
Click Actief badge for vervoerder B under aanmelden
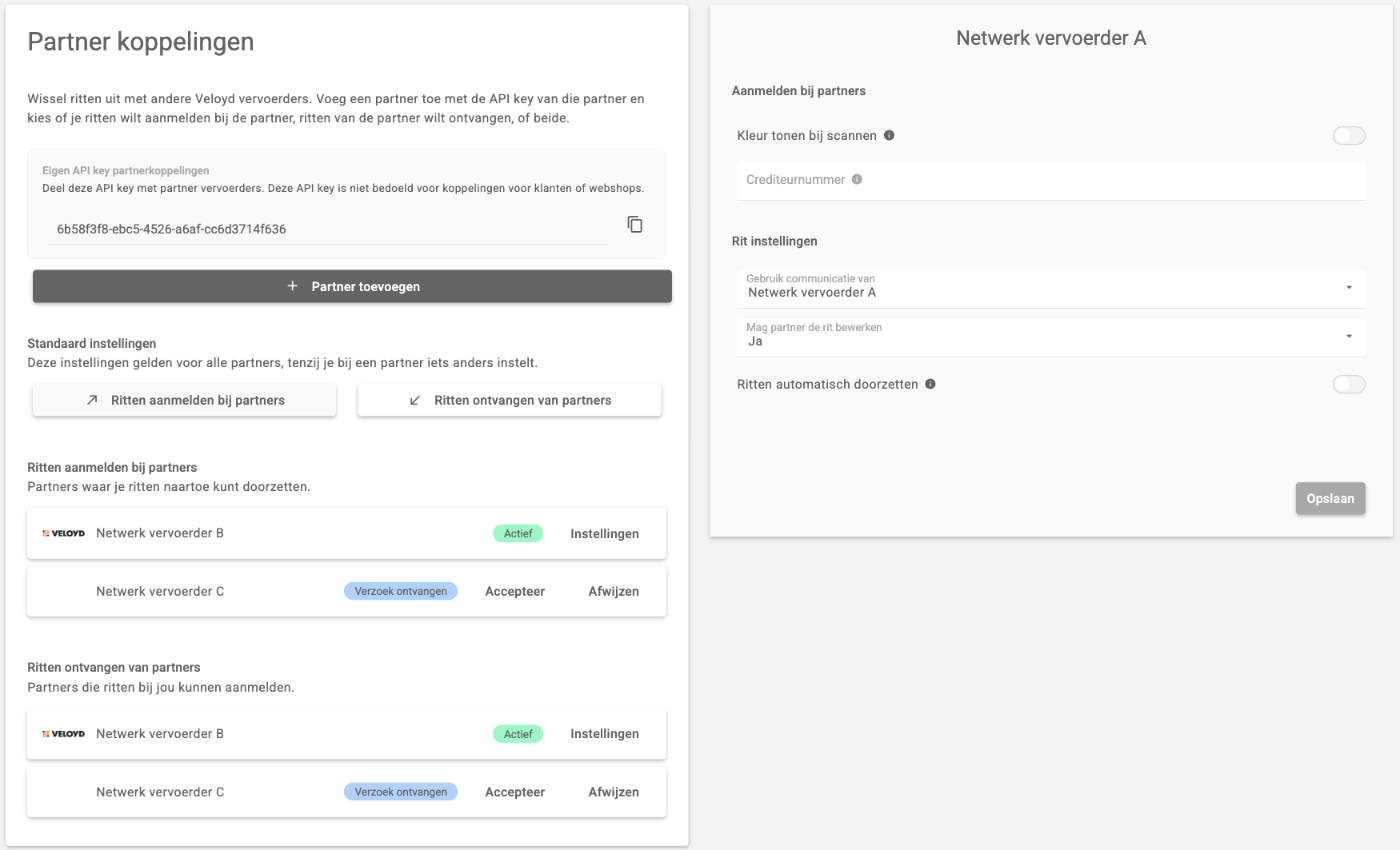click(x=518, y=534)
